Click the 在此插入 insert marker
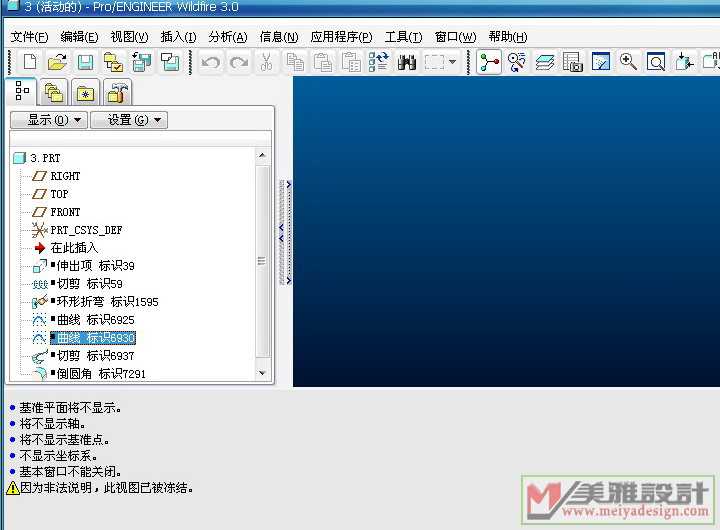The width and height of the screenshot is (720, 530). coord(74,248)
